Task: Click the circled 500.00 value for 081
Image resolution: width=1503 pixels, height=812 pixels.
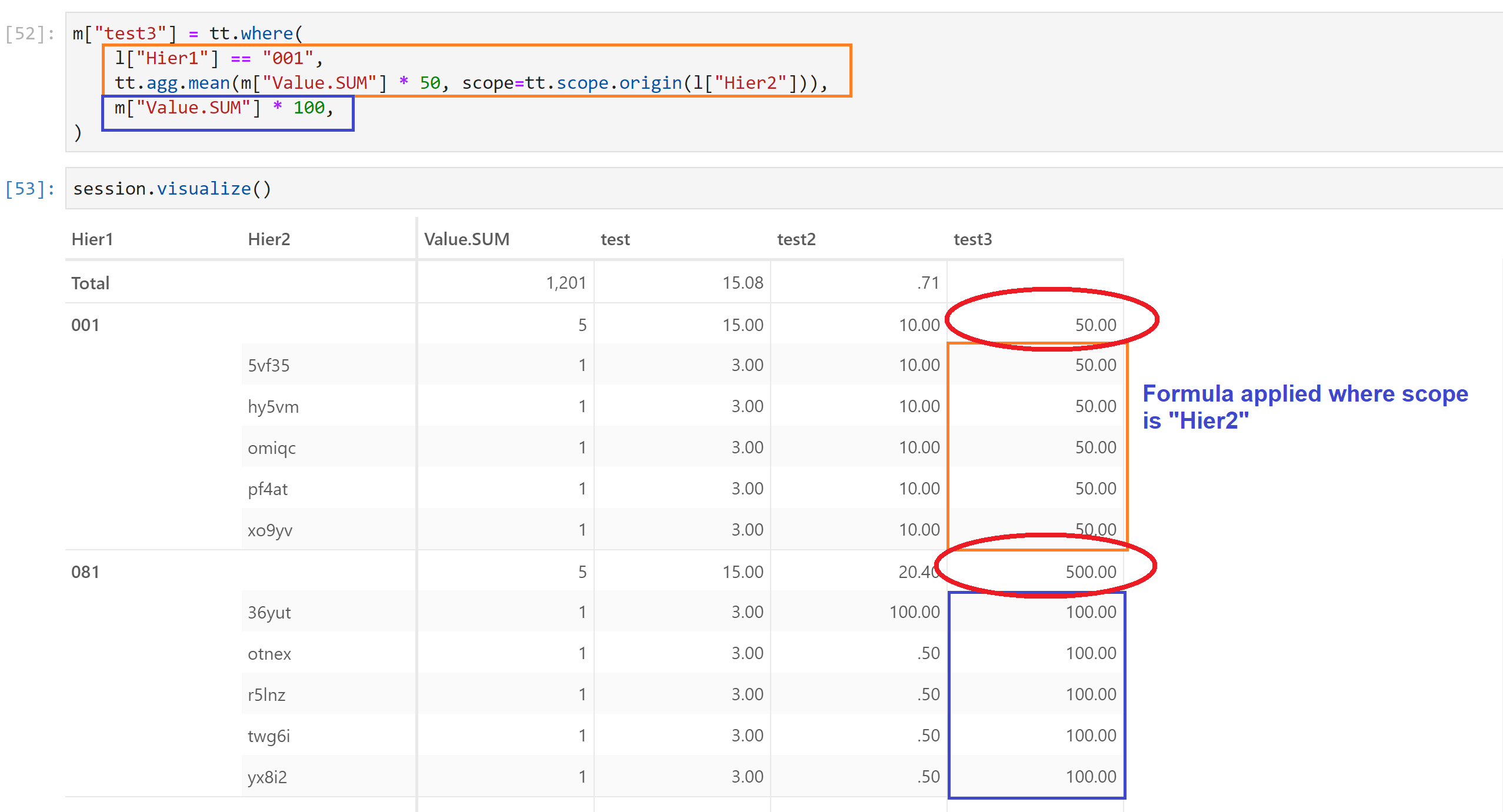Action: pyautogui.click(x=1090, y=571)
